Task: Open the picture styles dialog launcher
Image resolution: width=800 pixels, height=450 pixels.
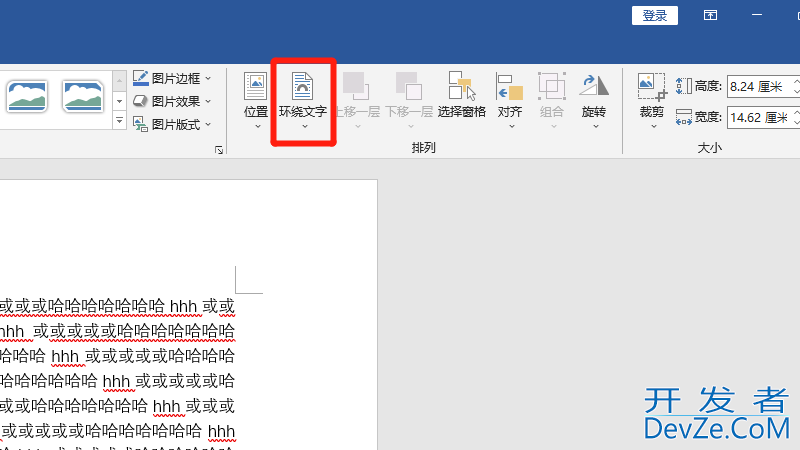Action: pyautogui.click(x=219, y=150)
